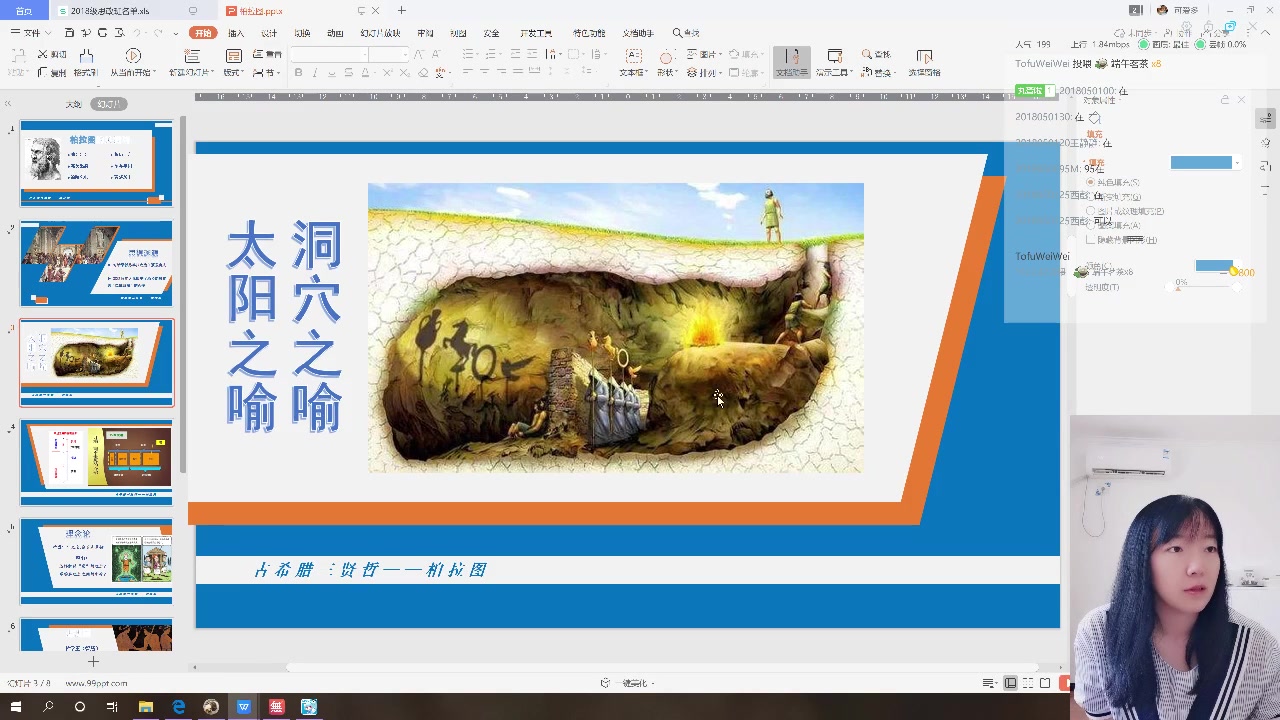This screenshot has width=1280, height=720.
Task: Toggle Bold formatting
Action: [x=298, y=73]
